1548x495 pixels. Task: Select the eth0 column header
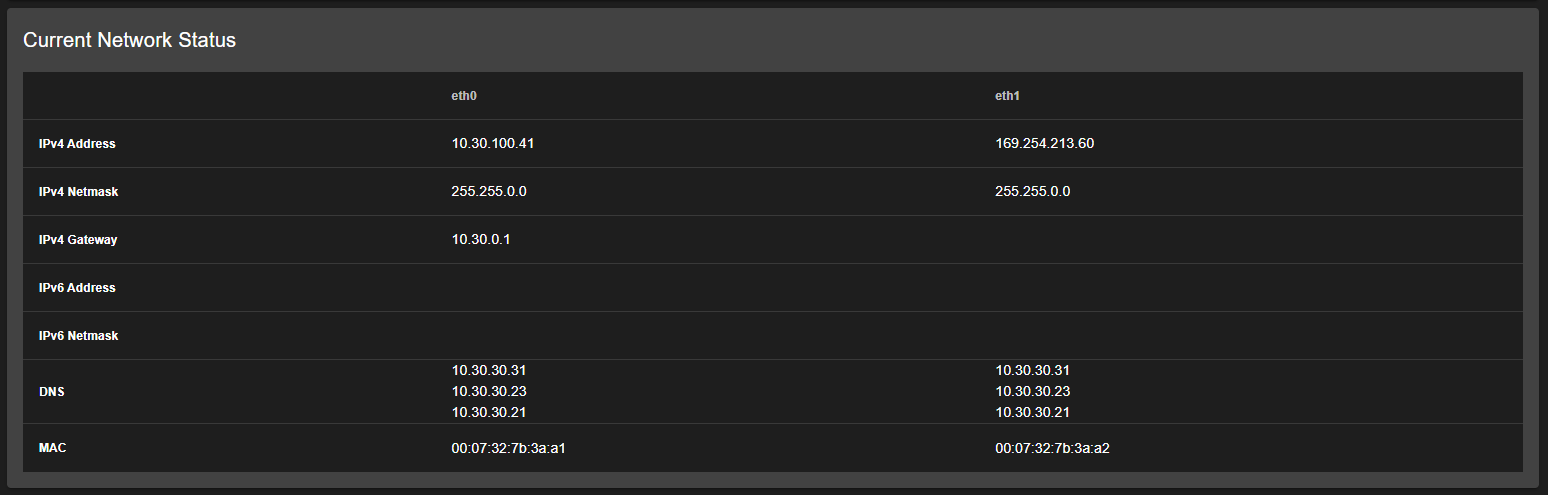[x=464, y=96]
